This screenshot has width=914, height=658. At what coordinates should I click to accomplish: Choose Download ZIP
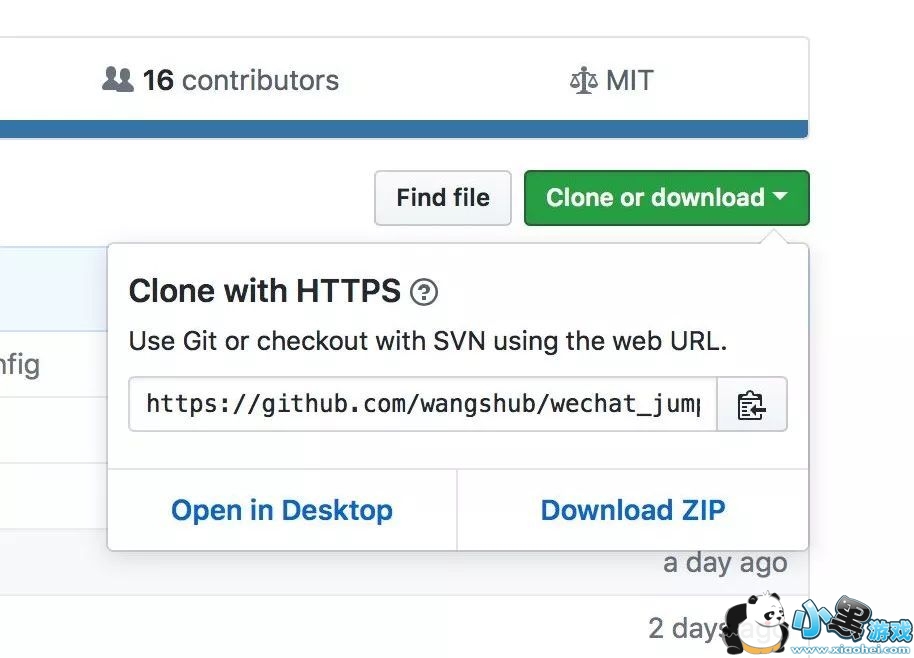[633, 510]
